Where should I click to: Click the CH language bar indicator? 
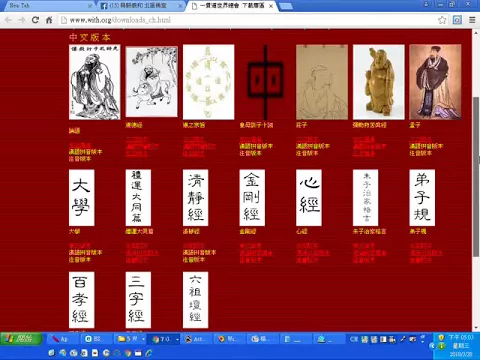click(354, 339)
